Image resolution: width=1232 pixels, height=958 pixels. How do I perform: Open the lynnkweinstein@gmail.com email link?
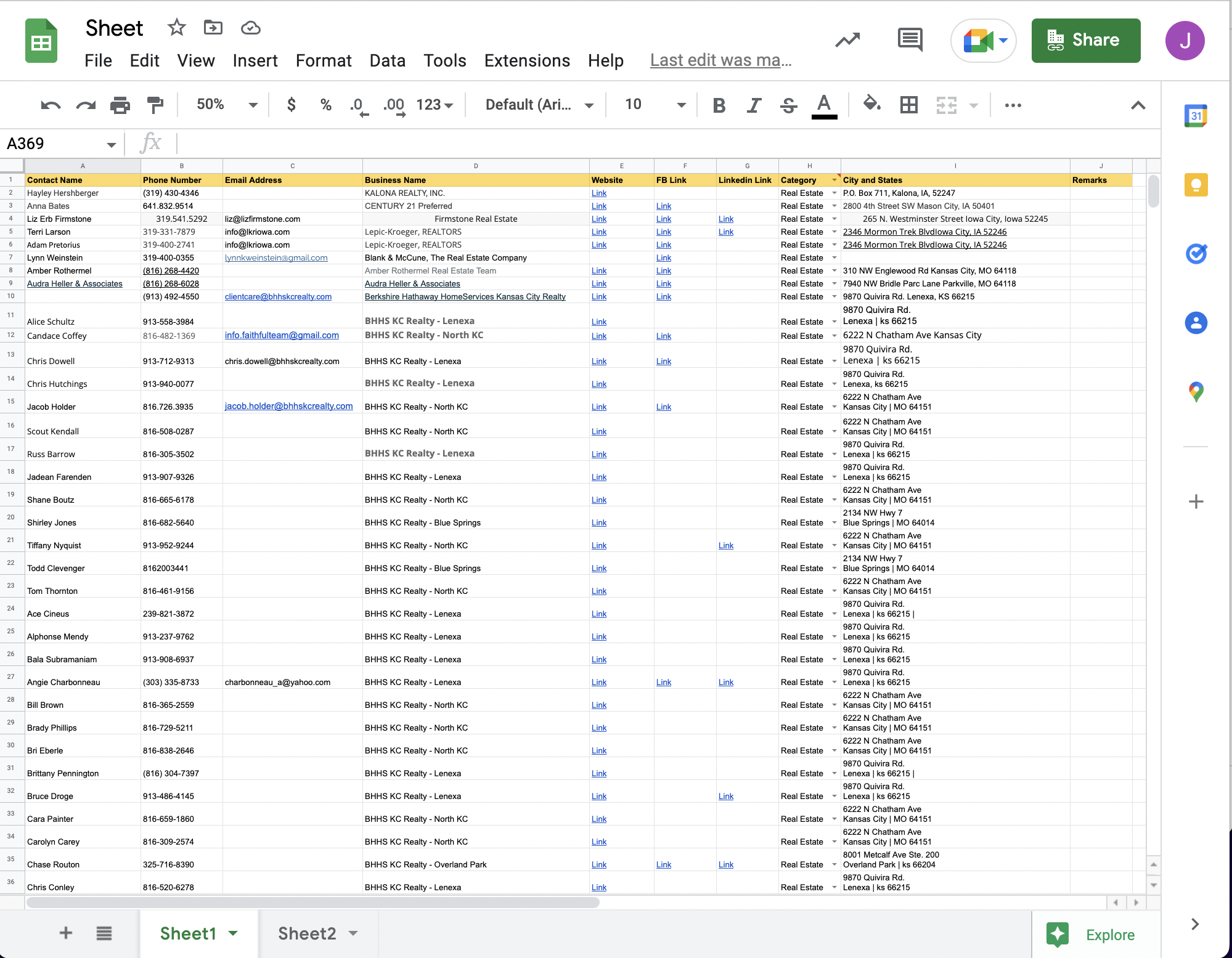276,258
